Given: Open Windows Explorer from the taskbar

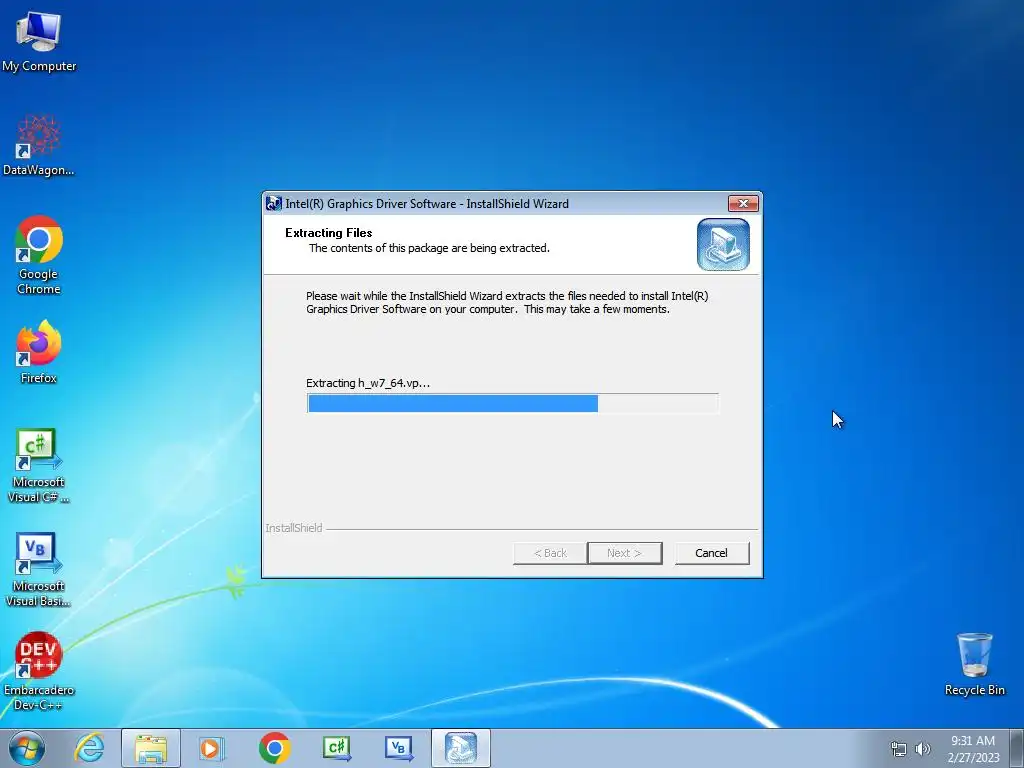Looking at the screenshot, I should point(151,748).
